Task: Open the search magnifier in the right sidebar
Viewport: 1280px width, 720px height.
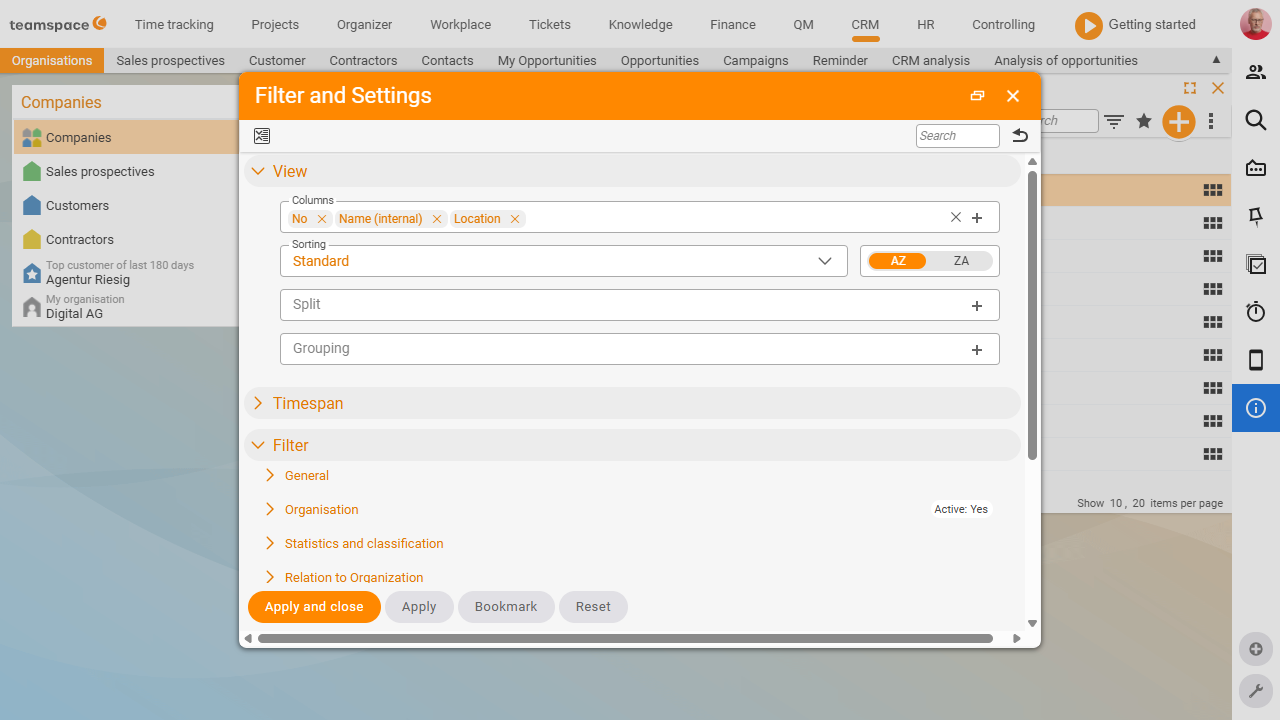Action: click(x=1256, y=120)
